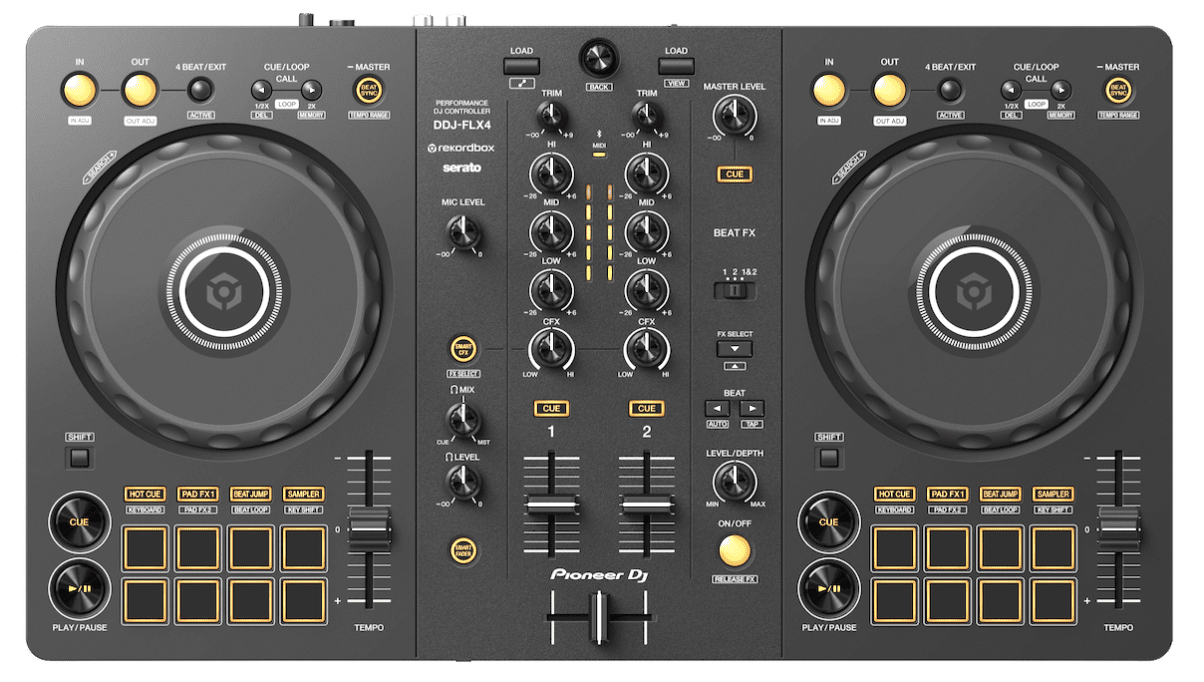Toggle BEAT SYNC on deck 1
The height and width of the screenshot is (682, 1204).
point(370,91)
